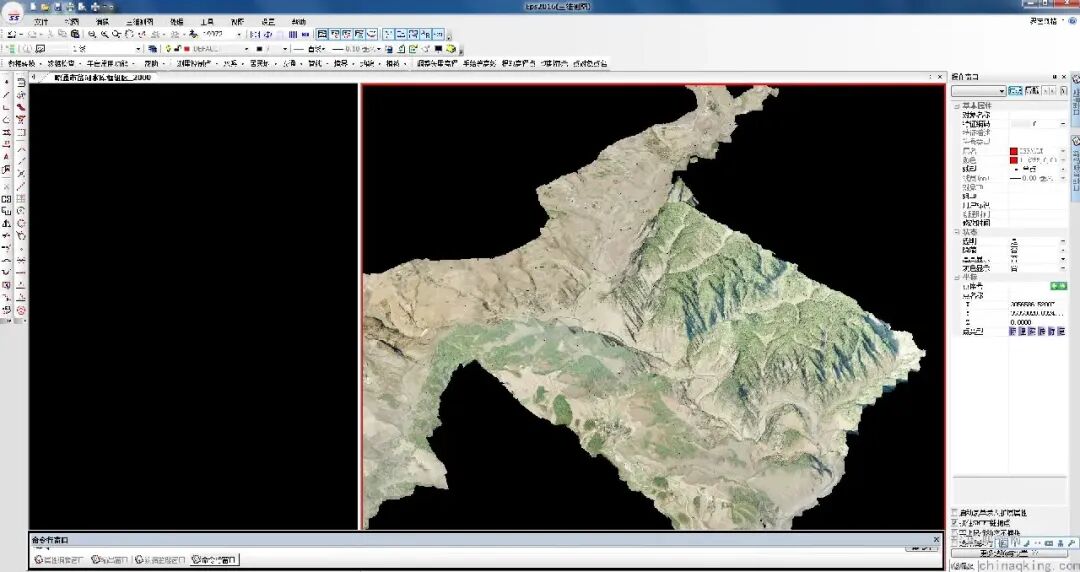Tick first checkbox below the properties panel
Screen dimensions: 1080x572
pyautogui.click(x=955, y=513)
